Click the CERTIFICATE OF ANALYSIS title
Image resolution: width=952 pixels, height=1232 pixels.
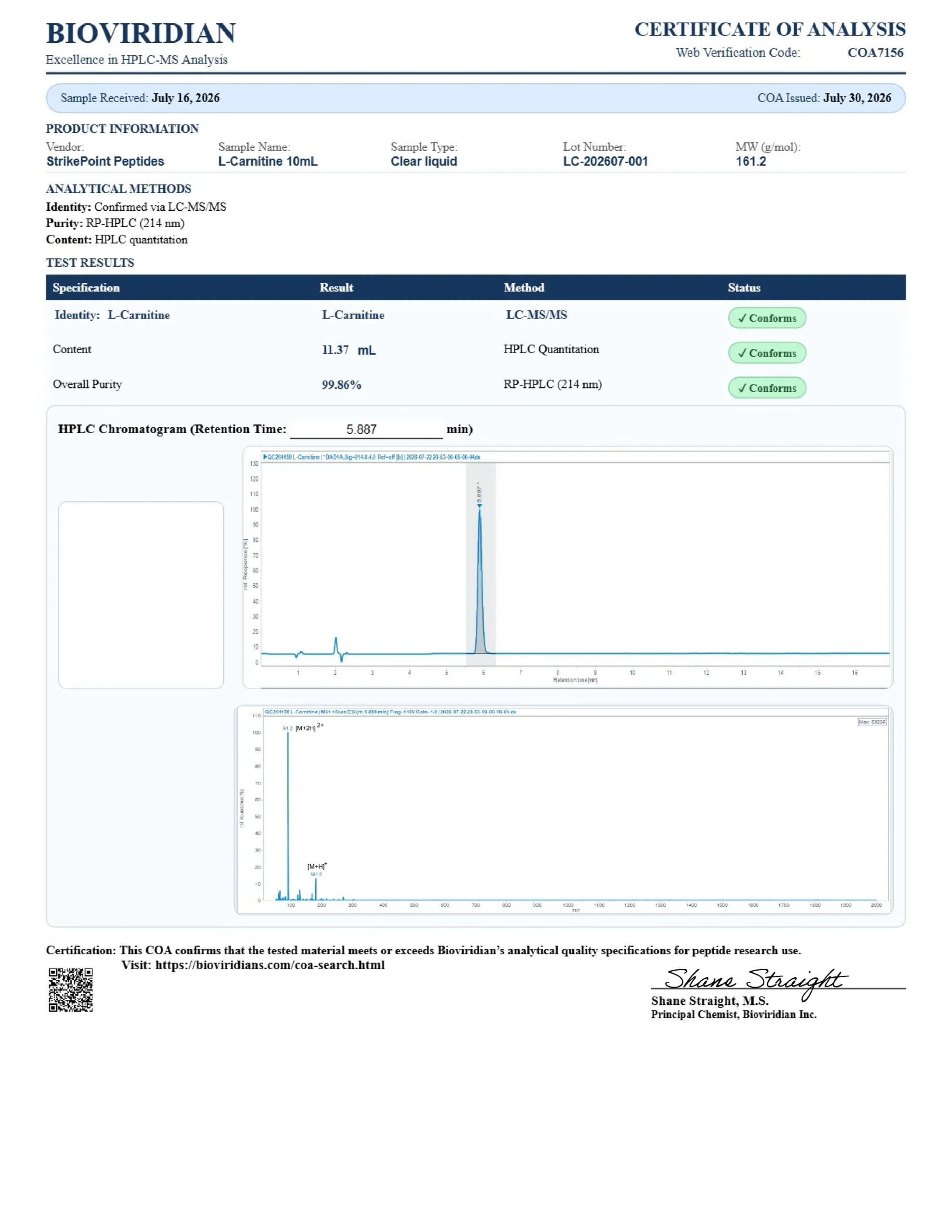click(770, 29)
